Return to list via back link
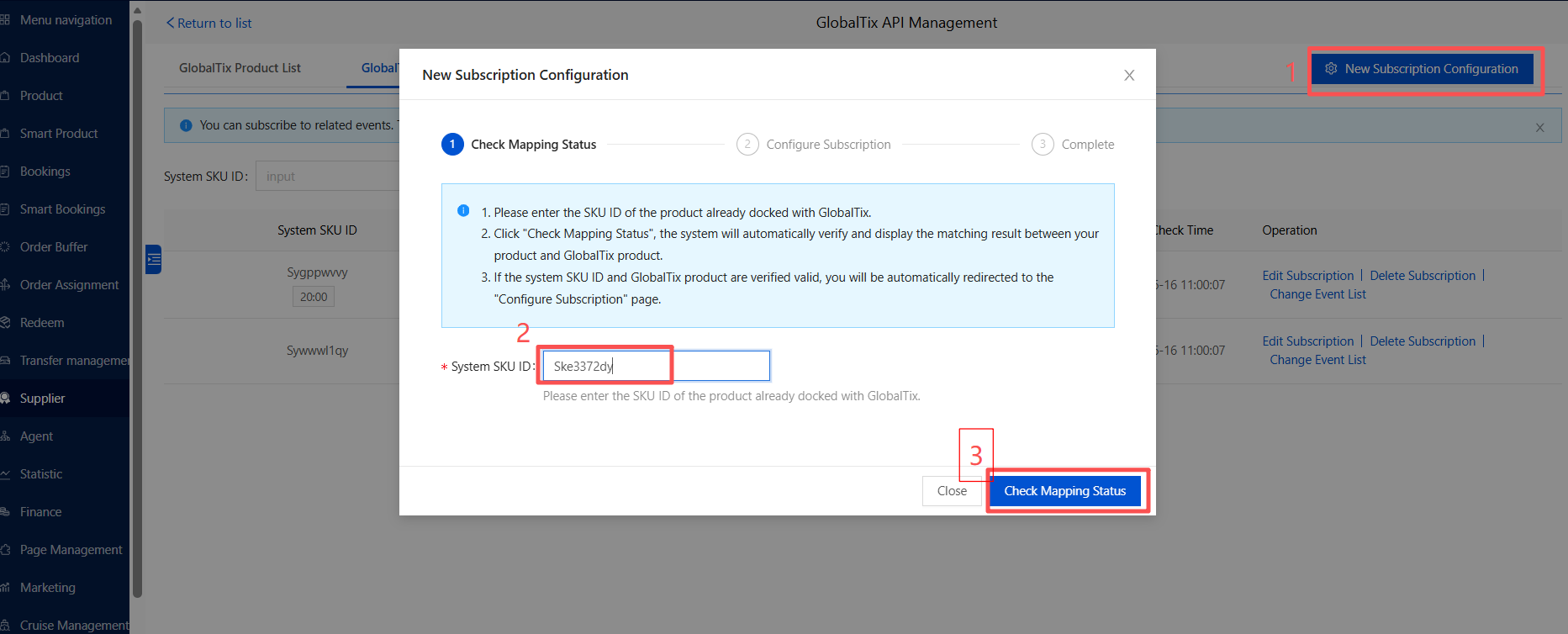This screenshot has height=634, width=1568. pyautogui.click(x=209, y=24)
